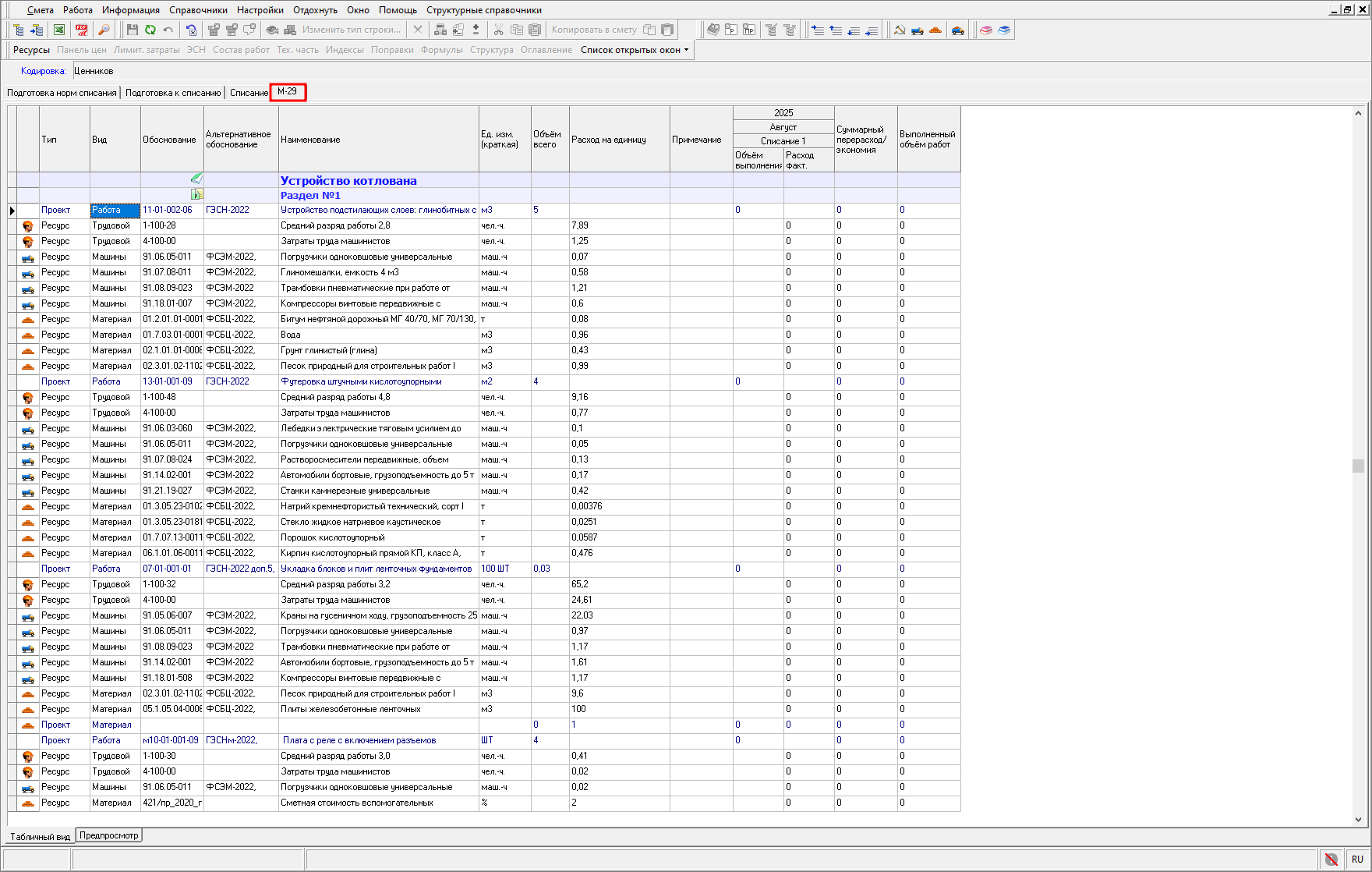
Task: Click the floppy disk save icon
Action: point(132,30)
